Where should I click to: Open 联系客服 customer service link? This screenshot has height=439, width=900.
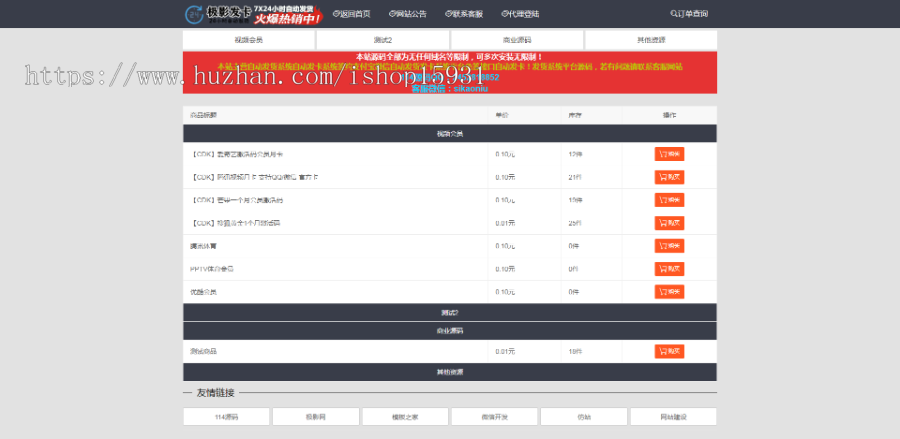pyautogui.click(x=464, y=14)
